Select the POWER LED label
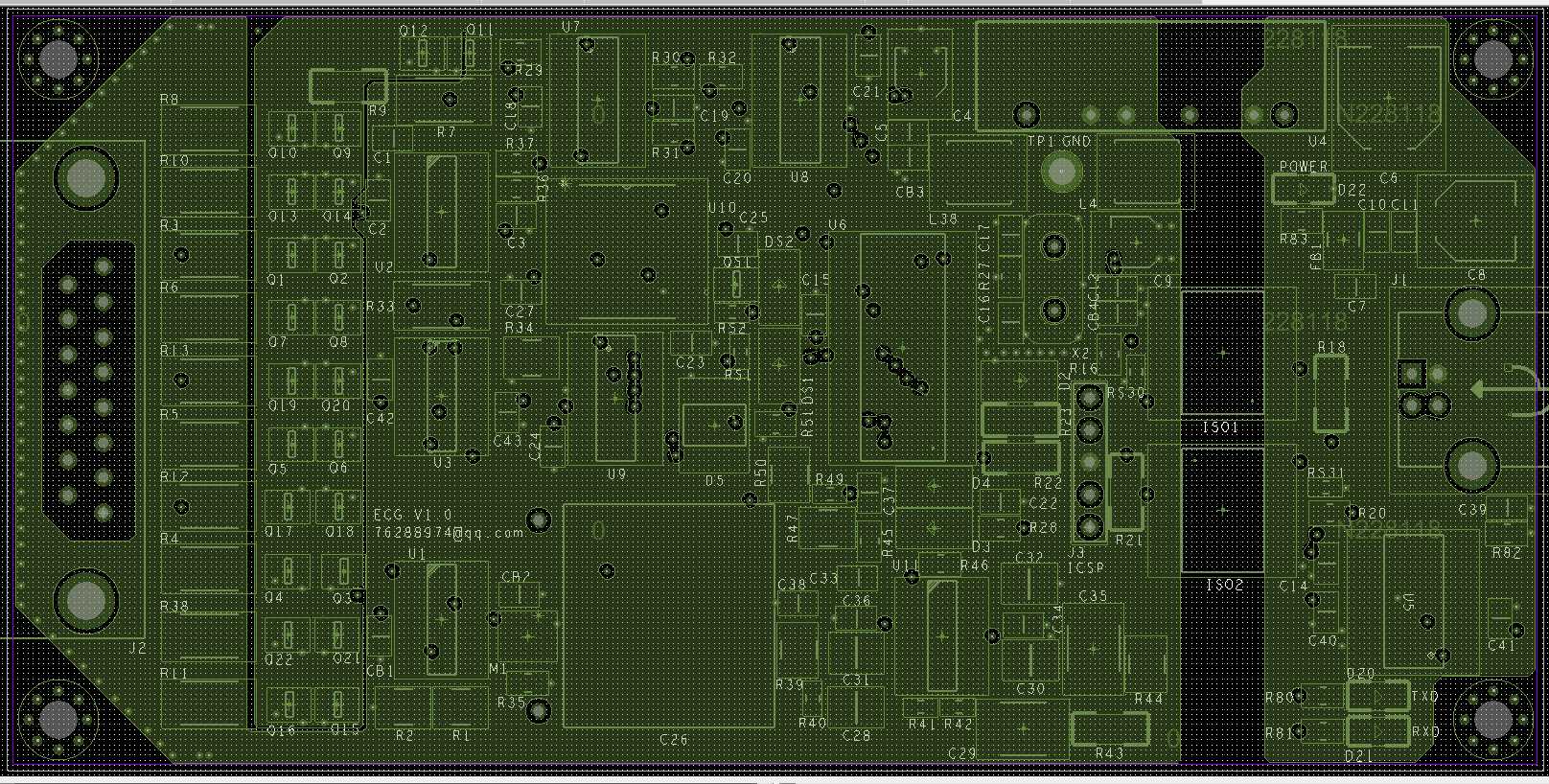This screenshot has height=784, width=1549. (1304, 167)
